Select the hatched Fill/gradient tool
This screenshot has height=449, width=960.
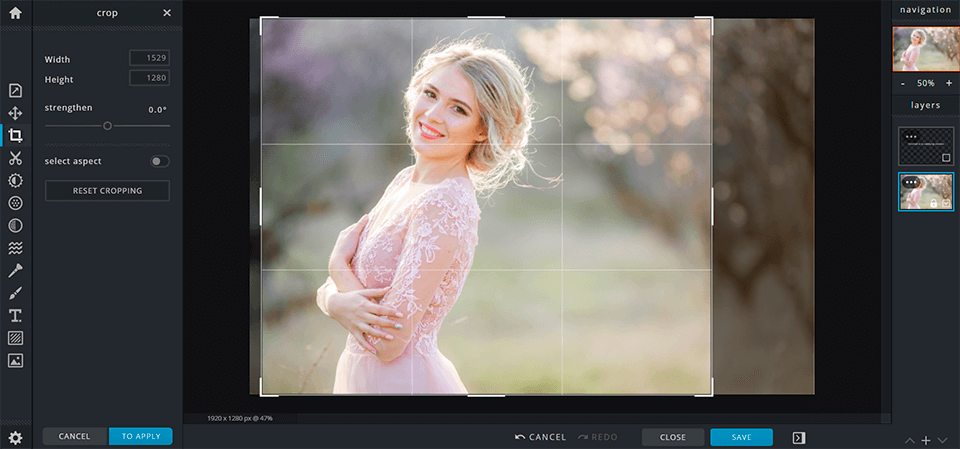coord(15,338)
